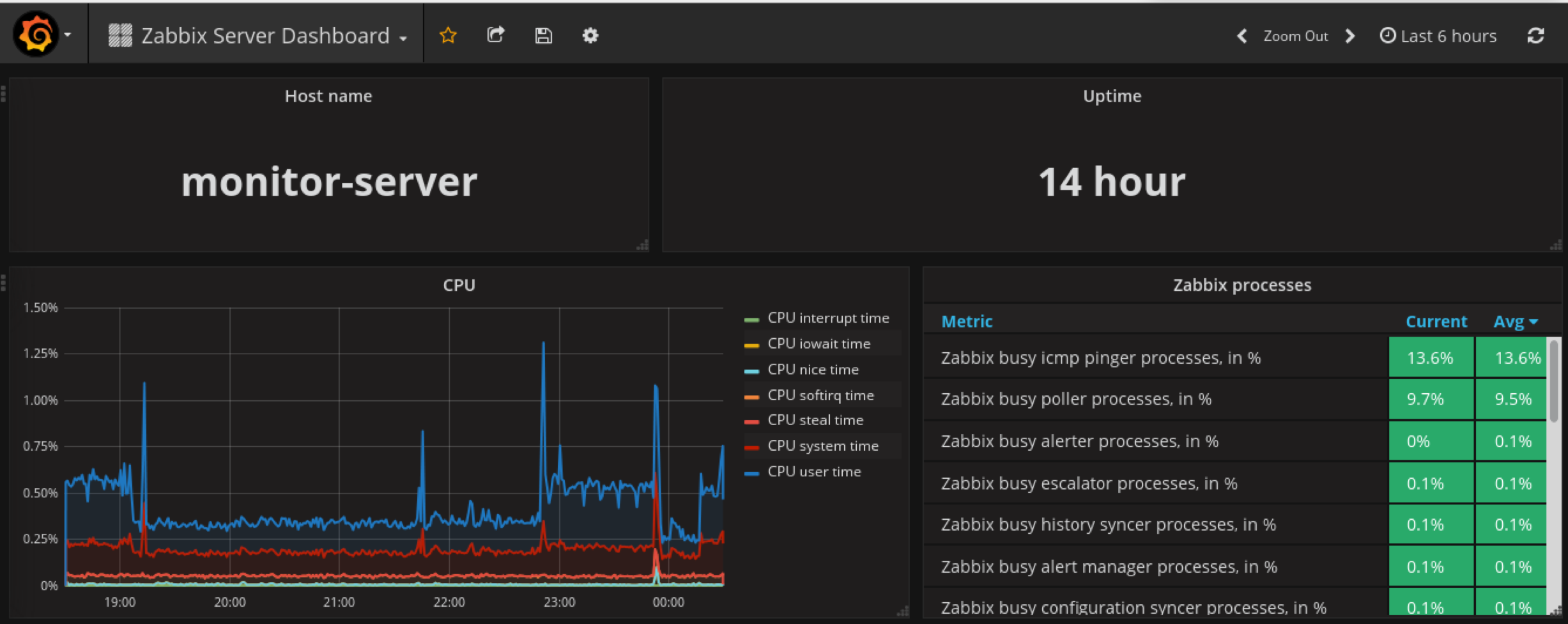The height and width of the screenshot is (624, 1568).
Task: Save the dashboard with floppy icon
Action: coord(543,36)
